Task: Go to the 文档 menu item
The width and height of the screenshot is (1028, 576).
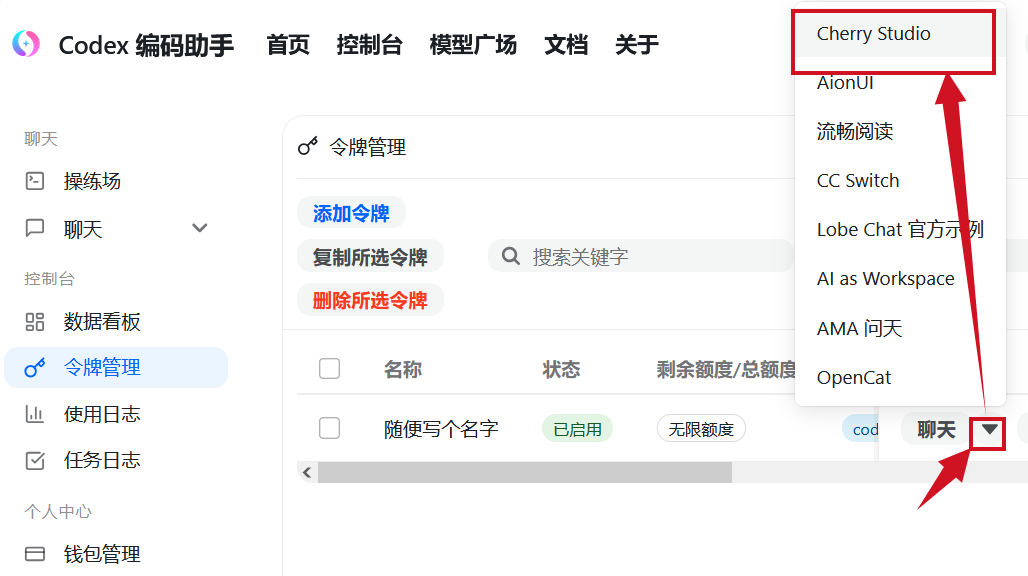Action: pos(566,44)
